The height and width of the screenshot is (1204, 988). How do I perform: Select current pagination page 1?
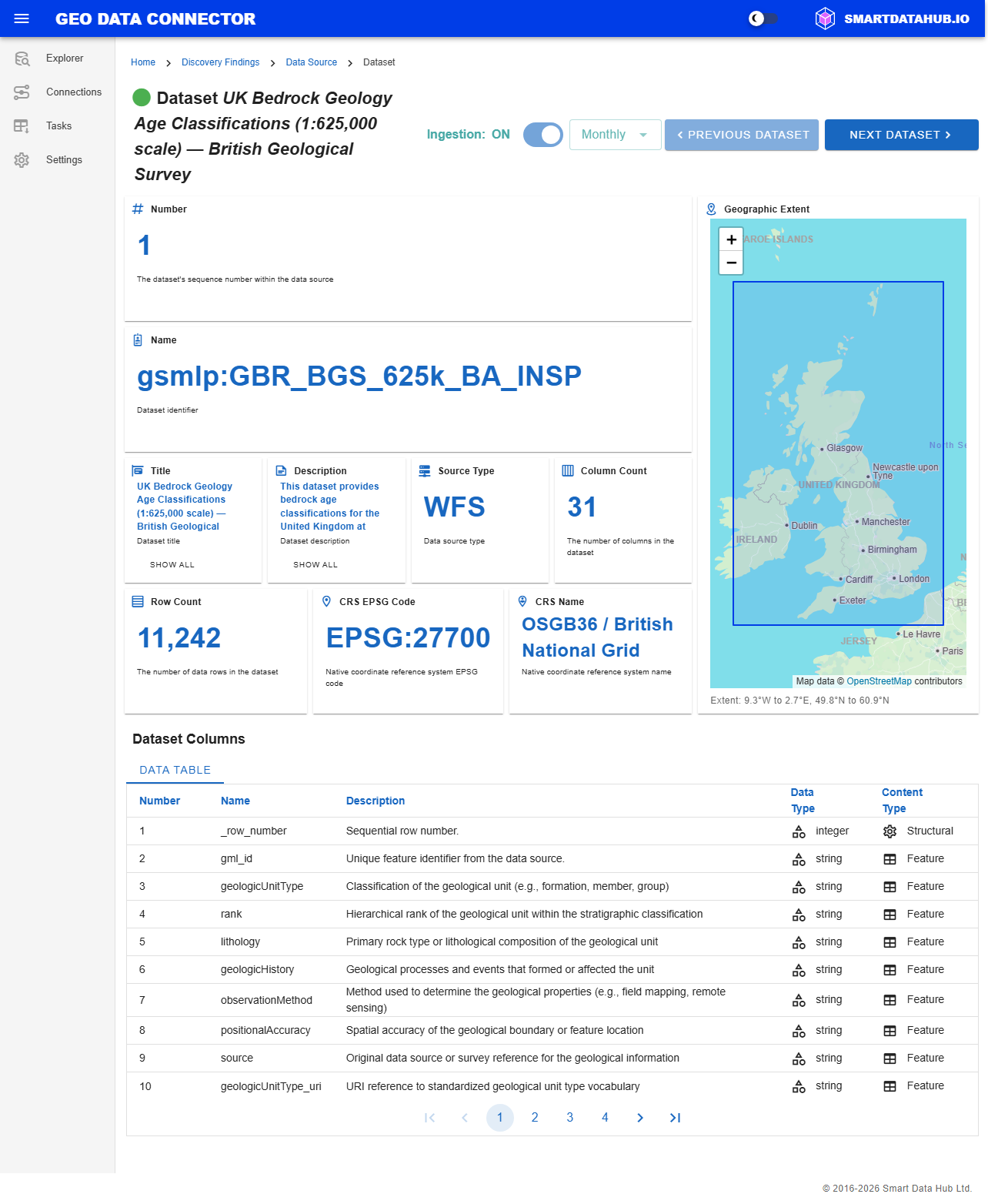coord(500,1118)
